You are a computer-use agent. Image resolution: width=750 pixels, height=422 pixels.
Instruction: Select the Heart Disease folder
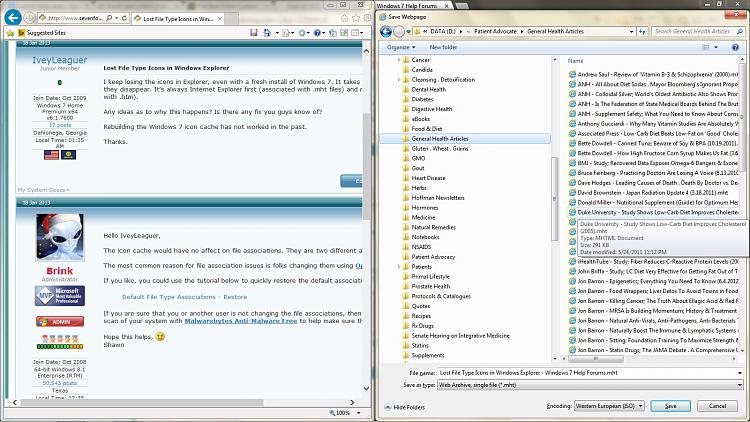point(428,178)
